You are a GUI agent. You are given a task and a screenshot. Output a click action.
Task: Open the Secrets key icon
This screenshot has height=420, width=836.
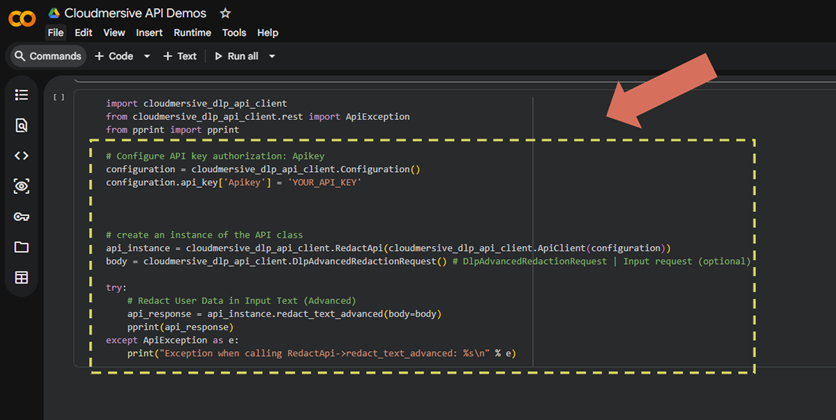(x=21, y=216)
